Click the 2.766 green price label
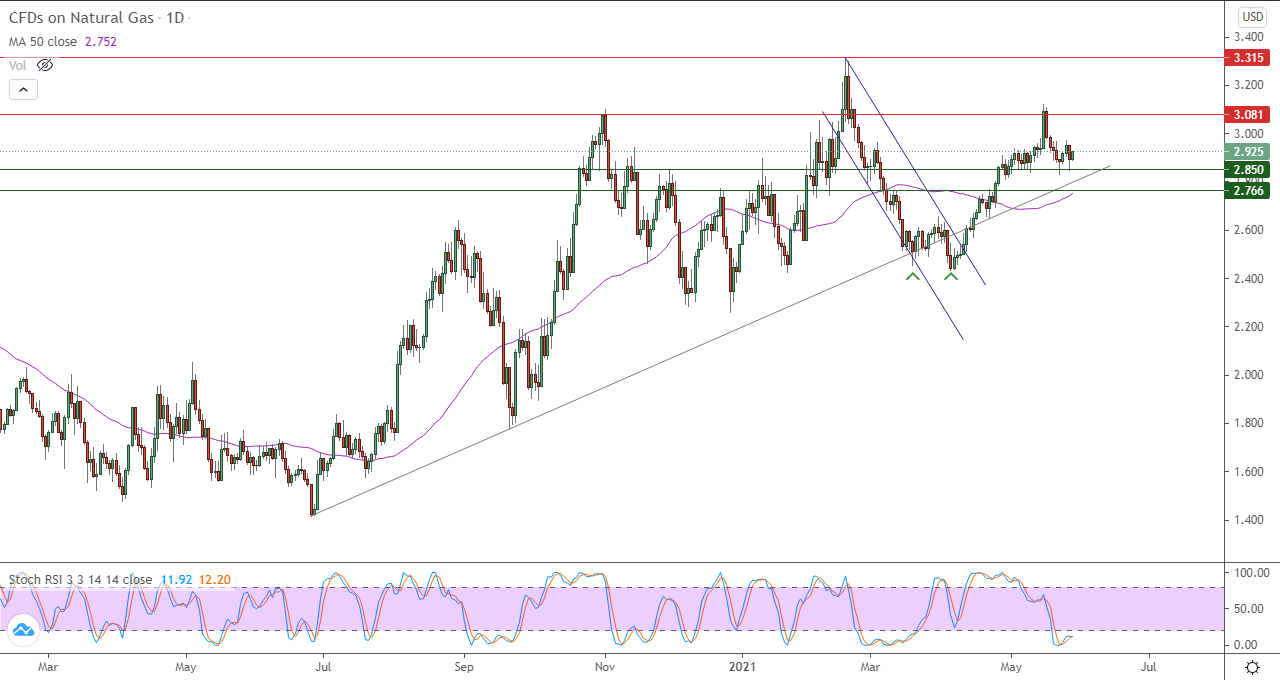 pos(1249,190)
